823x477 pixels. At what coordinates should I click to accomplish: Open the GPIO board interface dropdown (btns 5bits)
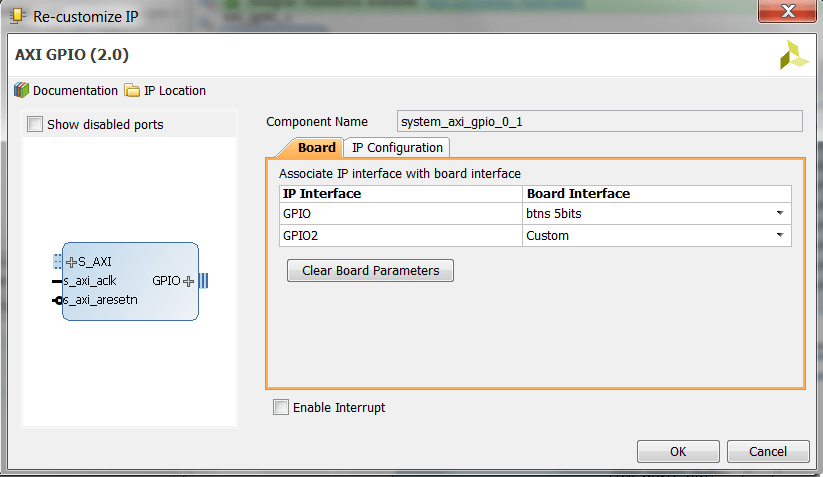(x=778, y=213)
